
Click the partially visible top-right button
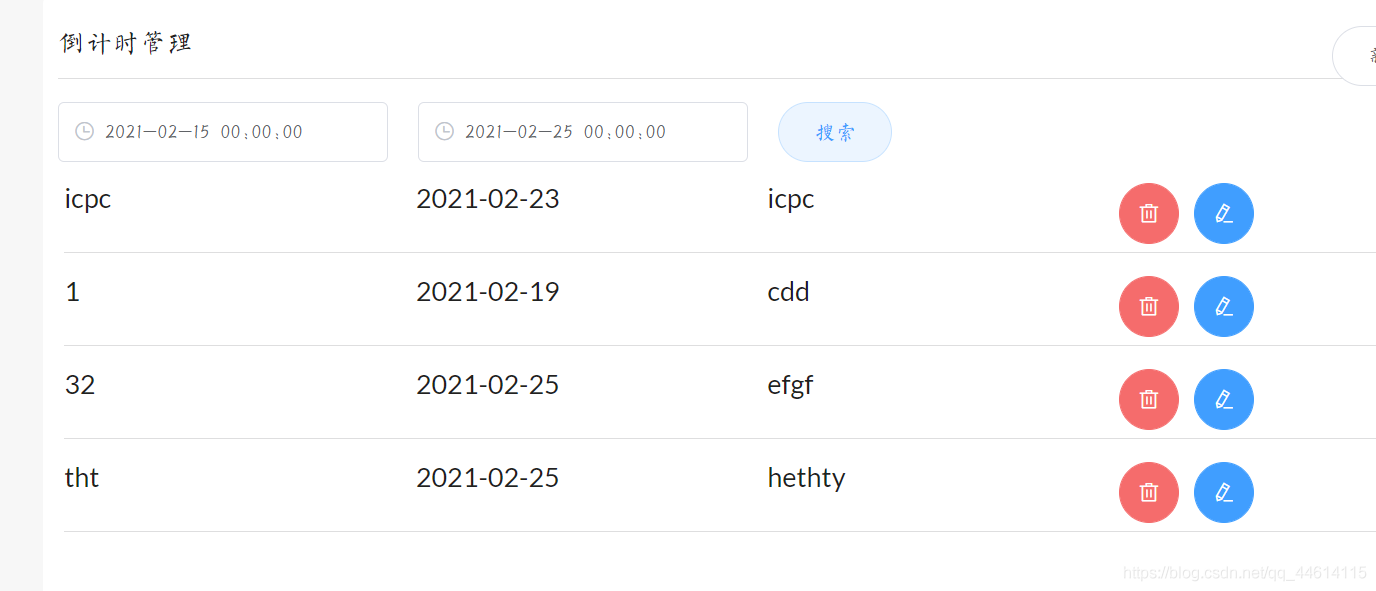coord(1356,56)
